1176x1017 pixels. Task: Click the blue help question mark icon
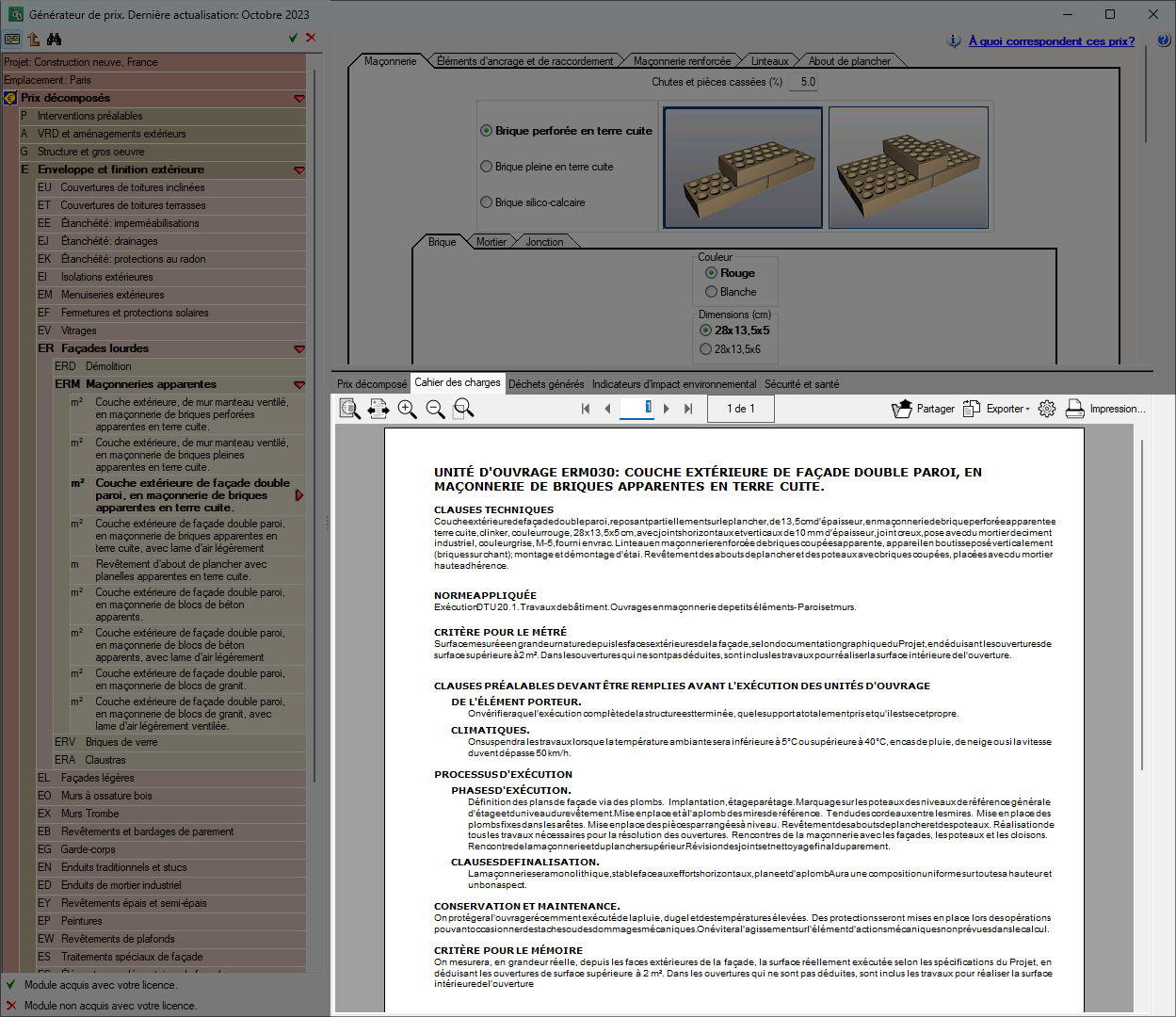pyautogui.click(x=1164, y=40)
